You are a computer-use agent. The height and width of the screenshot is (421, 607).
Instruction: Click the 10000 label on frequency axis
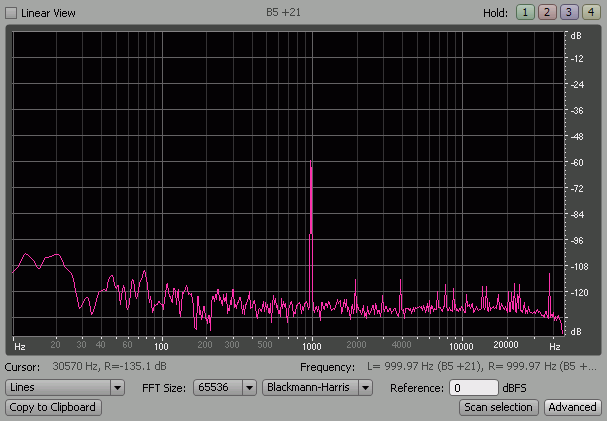tap(461, 346)
